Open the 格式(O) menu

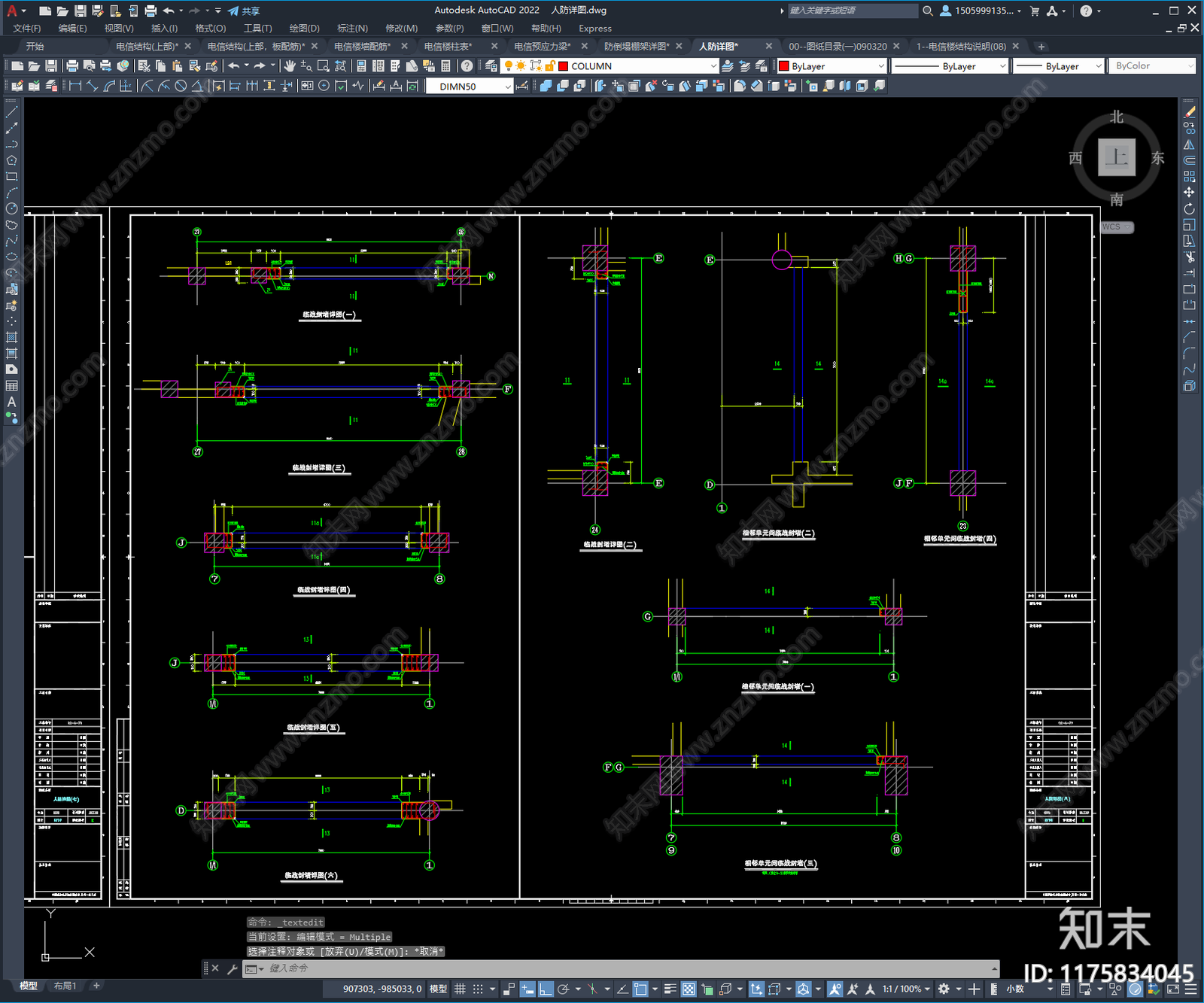coord(210,28)
